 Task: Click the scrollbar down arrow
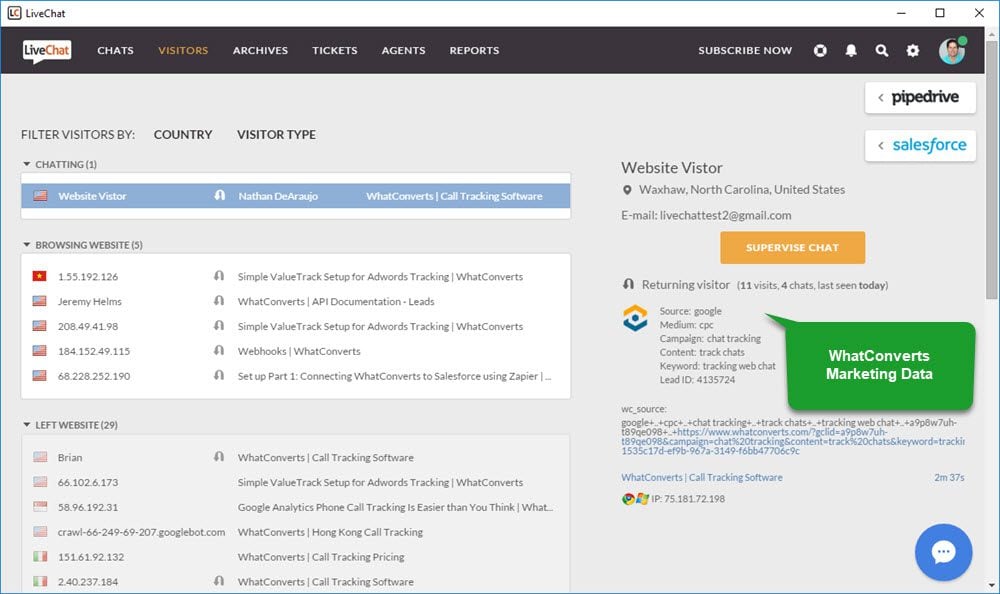991,585
